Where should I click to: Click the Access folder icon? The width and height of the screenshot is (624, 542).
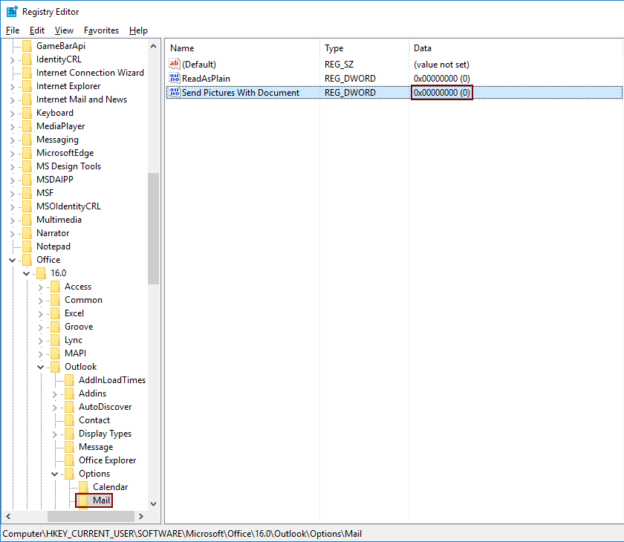(55, 287)
